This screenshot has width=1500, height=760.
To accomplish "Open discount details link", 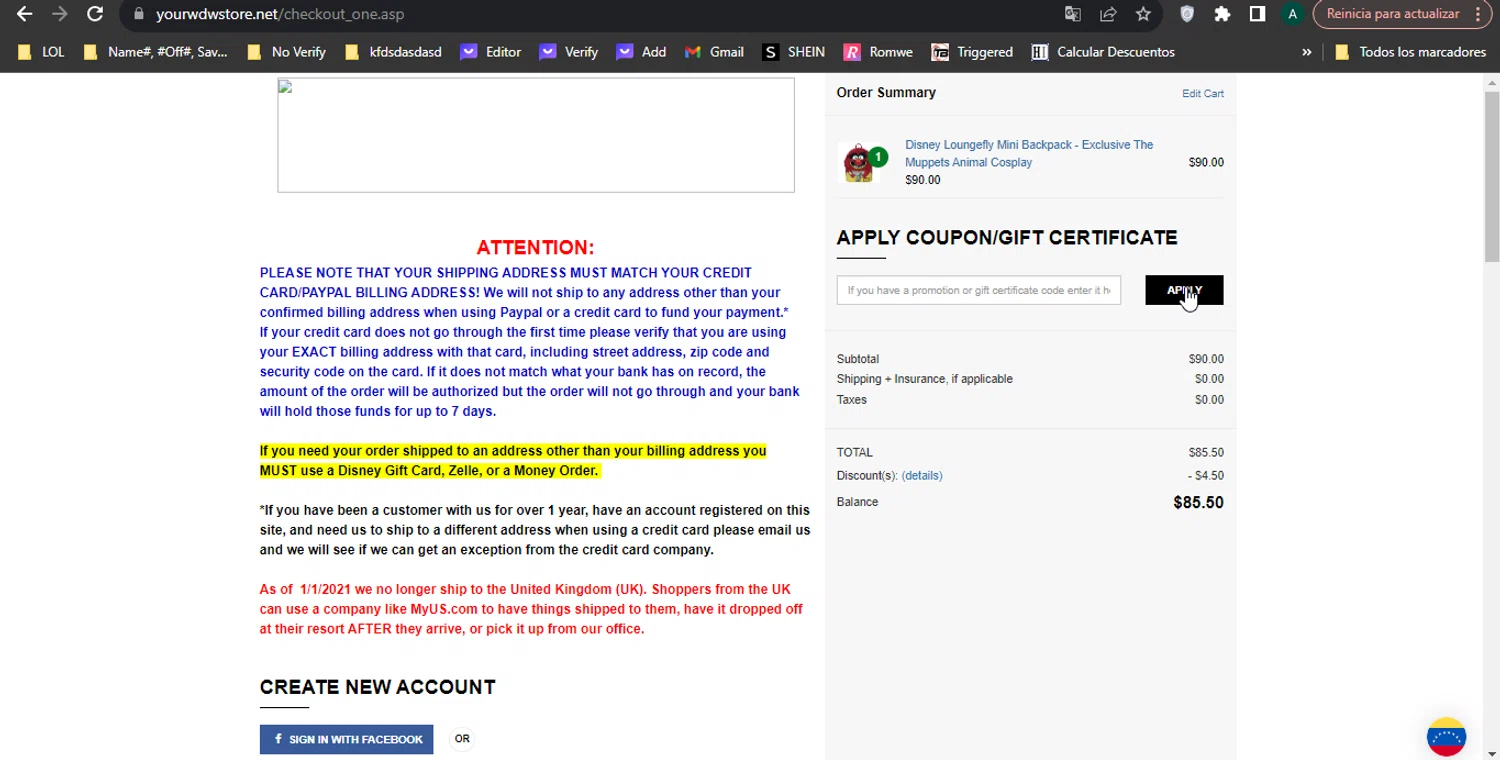I will [x=921, y=476].
